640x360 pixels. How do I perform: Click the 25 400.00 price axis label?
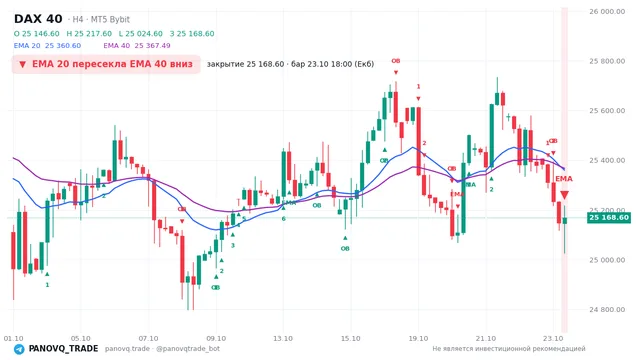pos(607,160)
